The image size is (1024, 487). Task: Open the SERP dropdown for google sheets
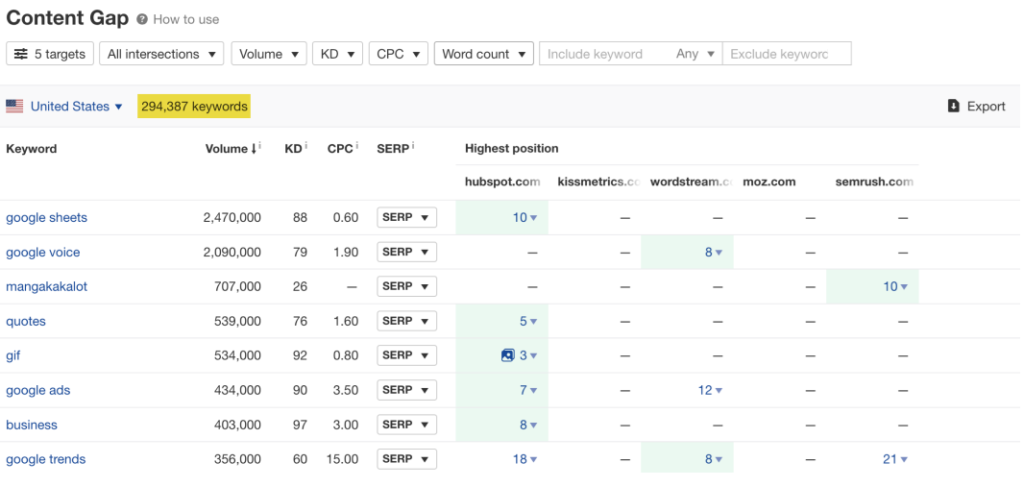tap(406, 217)
